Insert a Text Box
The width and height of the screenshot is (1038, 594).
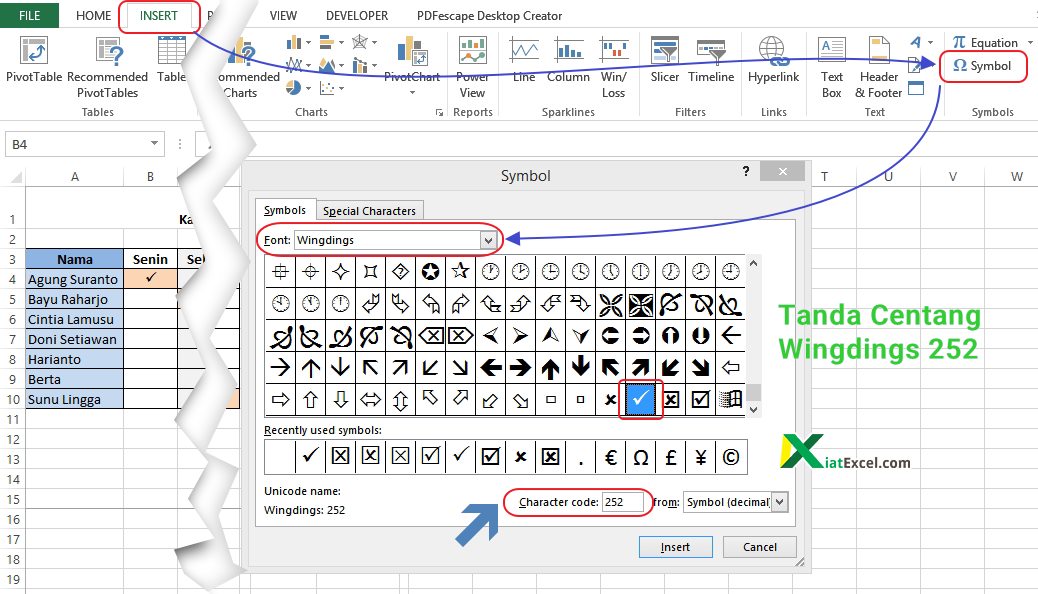tap(830, 62)
